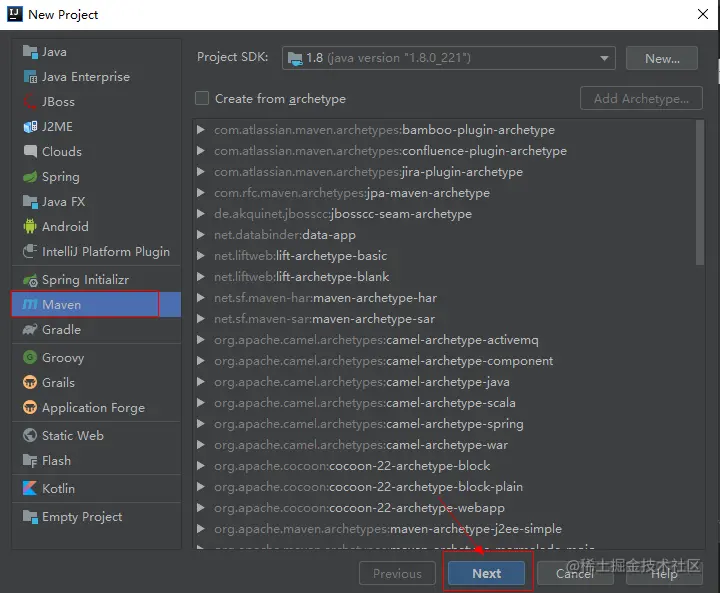
Task: Select camel-archetype-scala row
Action: coord(444,403)
